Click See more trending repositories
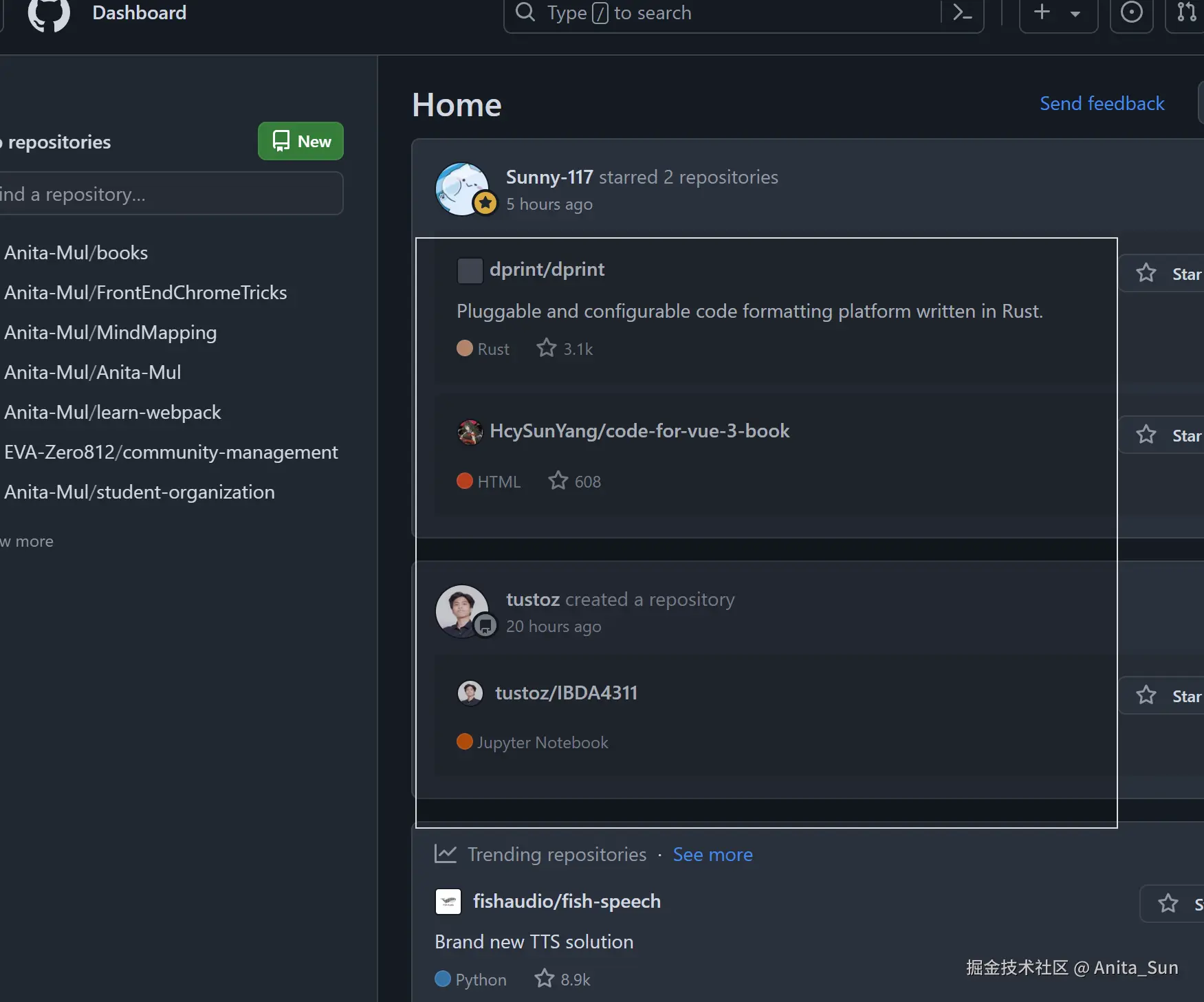The height and width of the screenshot is (1002, 1204). pos(713,854)
